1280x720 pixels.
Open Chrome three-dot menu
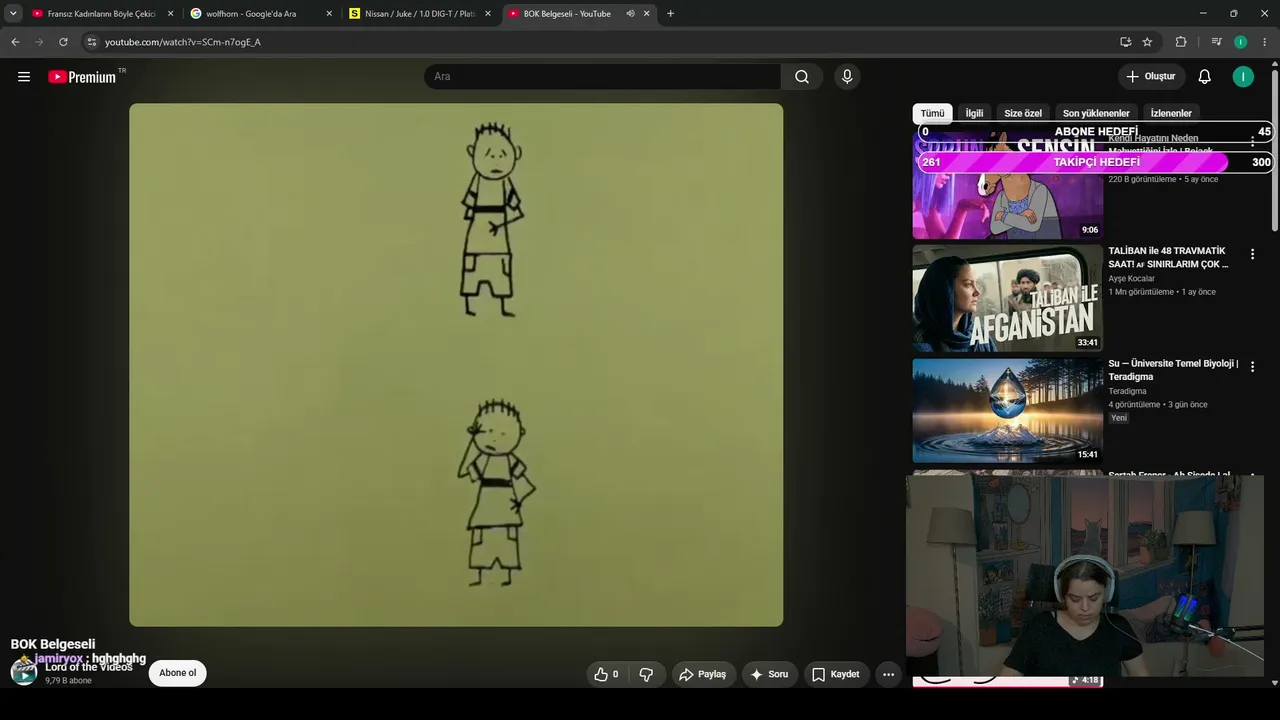pyautogui.click(x=1265, y=42)
